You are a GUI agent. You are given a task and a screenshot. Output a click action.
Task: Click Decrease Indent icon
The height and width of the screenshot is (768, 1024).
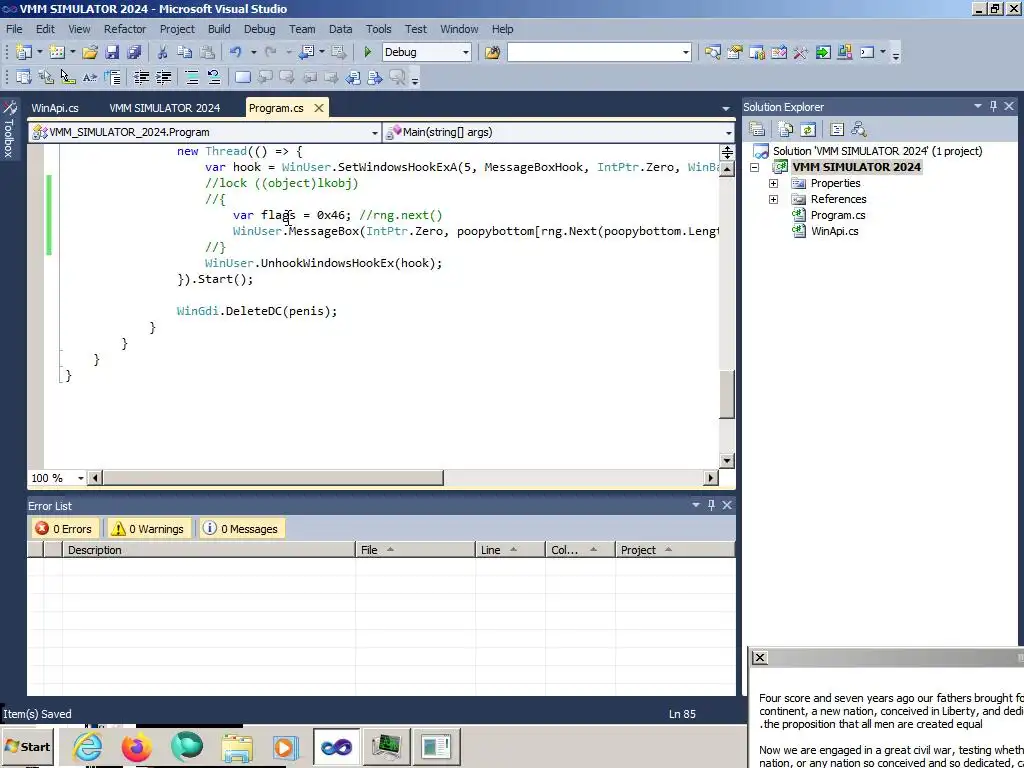141,78
